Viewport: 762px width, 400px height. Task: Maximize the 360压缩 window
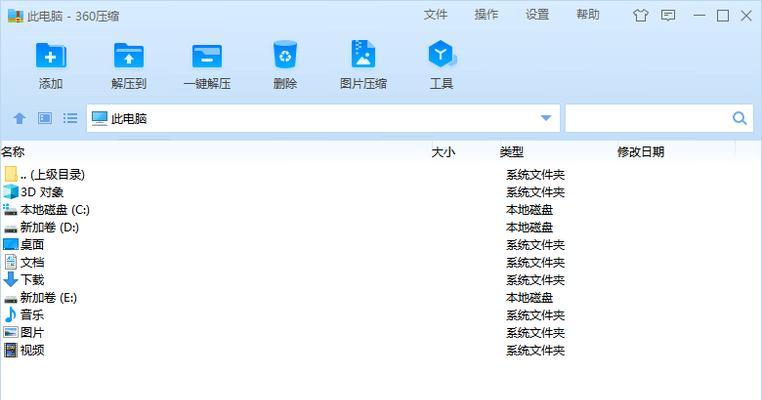723,16
